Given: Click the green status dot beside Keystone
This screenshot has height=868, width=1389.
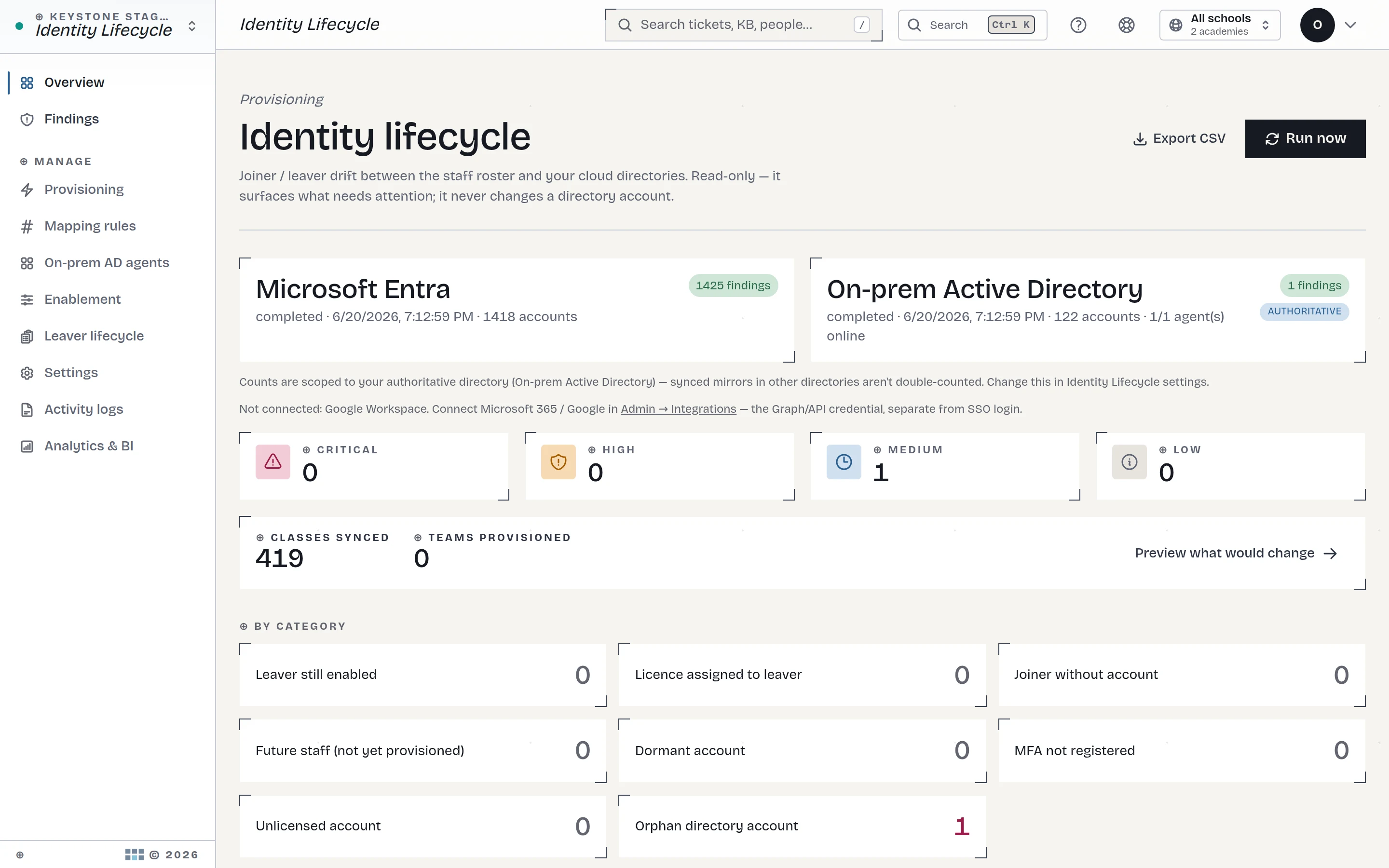Looking at the screenshot, I should pyautogui.click(x=19, y=26).
